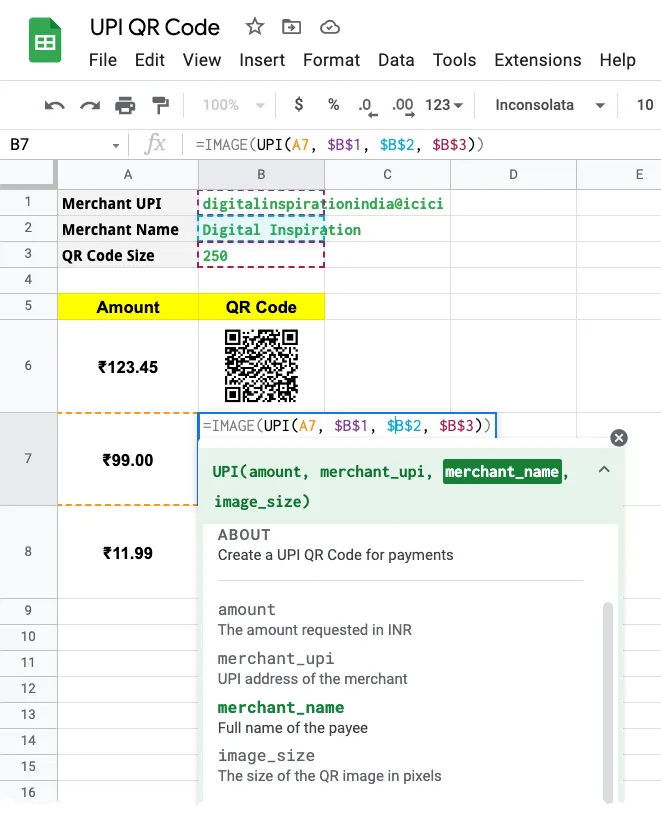Screen dimensions: 661x831
Task: Select the highlighted merchant_name parameter
Action: pyautogui.click(x=501, y=470)
